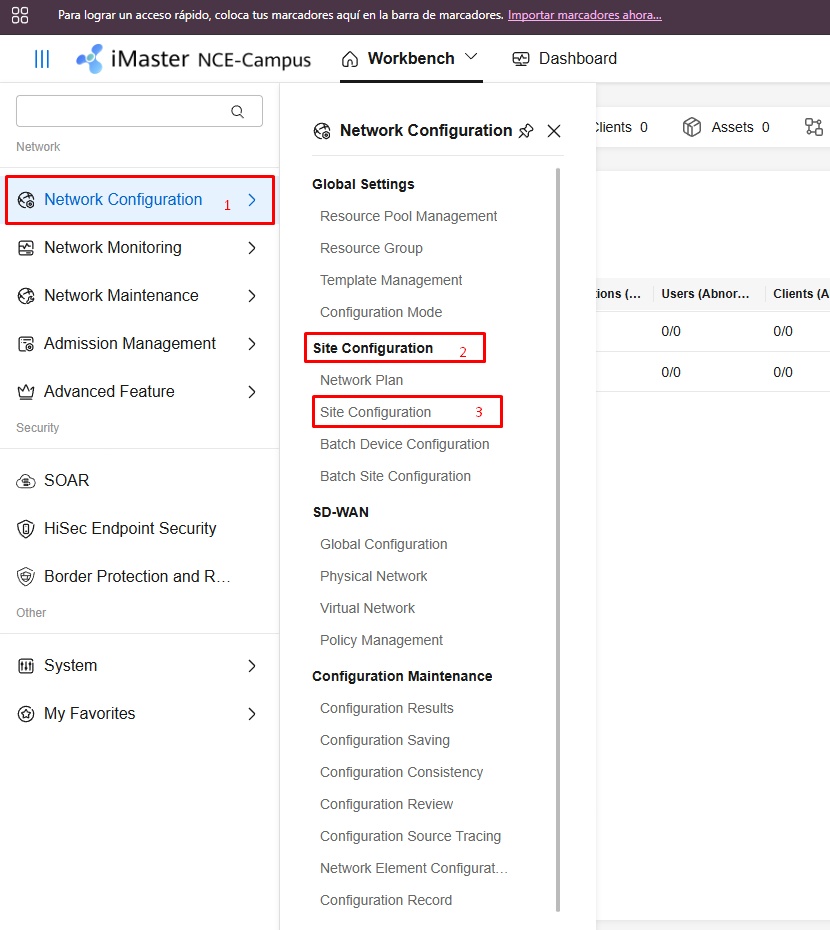Click the Dashboard monitor icon

point(521,59)
